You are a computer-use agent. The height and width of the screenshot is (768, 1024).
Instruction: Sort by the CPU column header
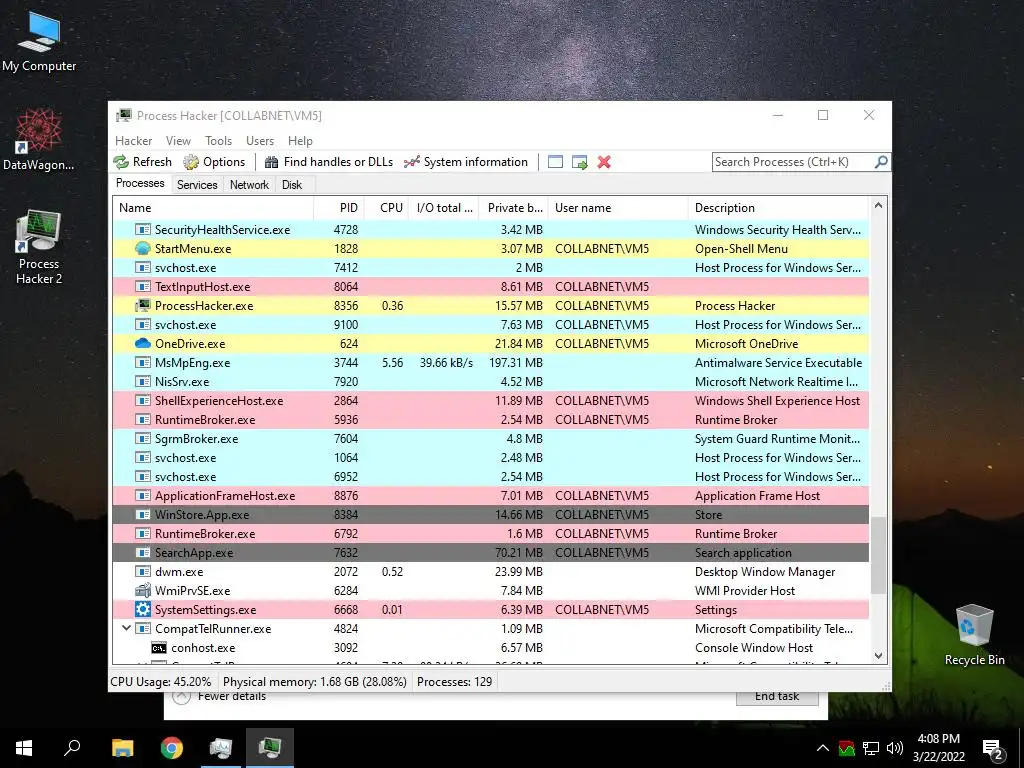coord(387,208)
